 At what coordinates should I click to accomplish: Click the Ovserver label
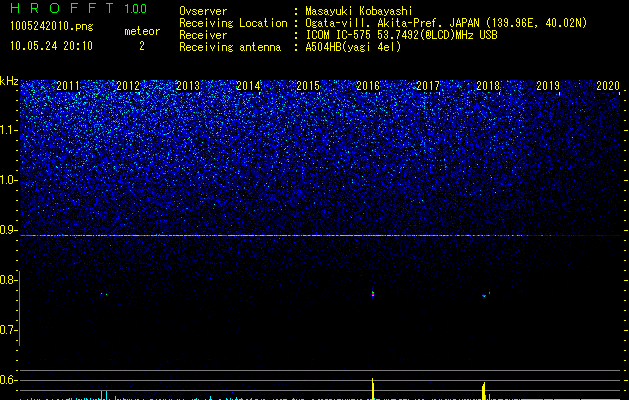(203, 11)
